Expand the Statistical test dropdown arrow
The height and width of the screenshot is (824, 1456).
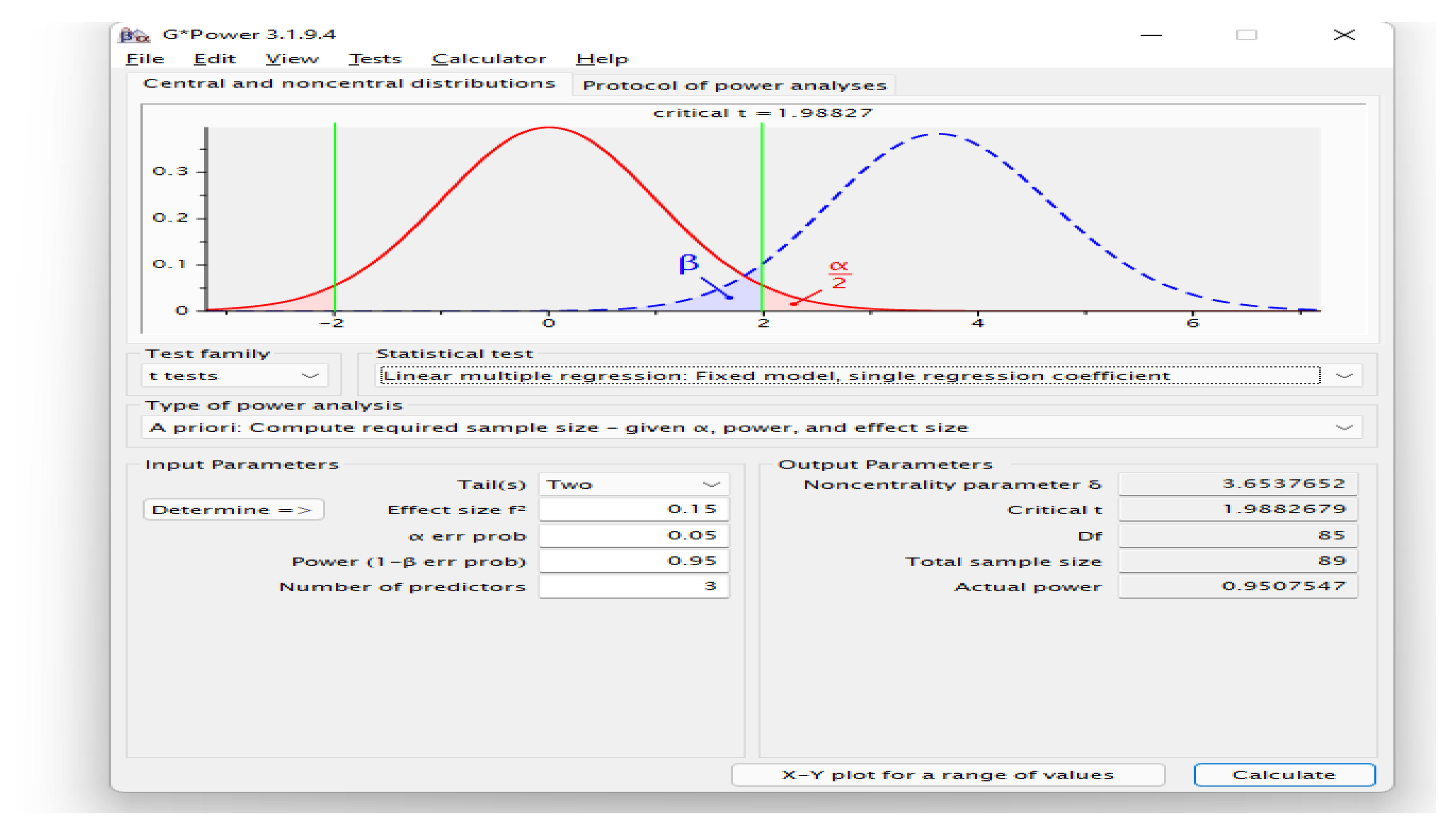[x=1344, y=376]
